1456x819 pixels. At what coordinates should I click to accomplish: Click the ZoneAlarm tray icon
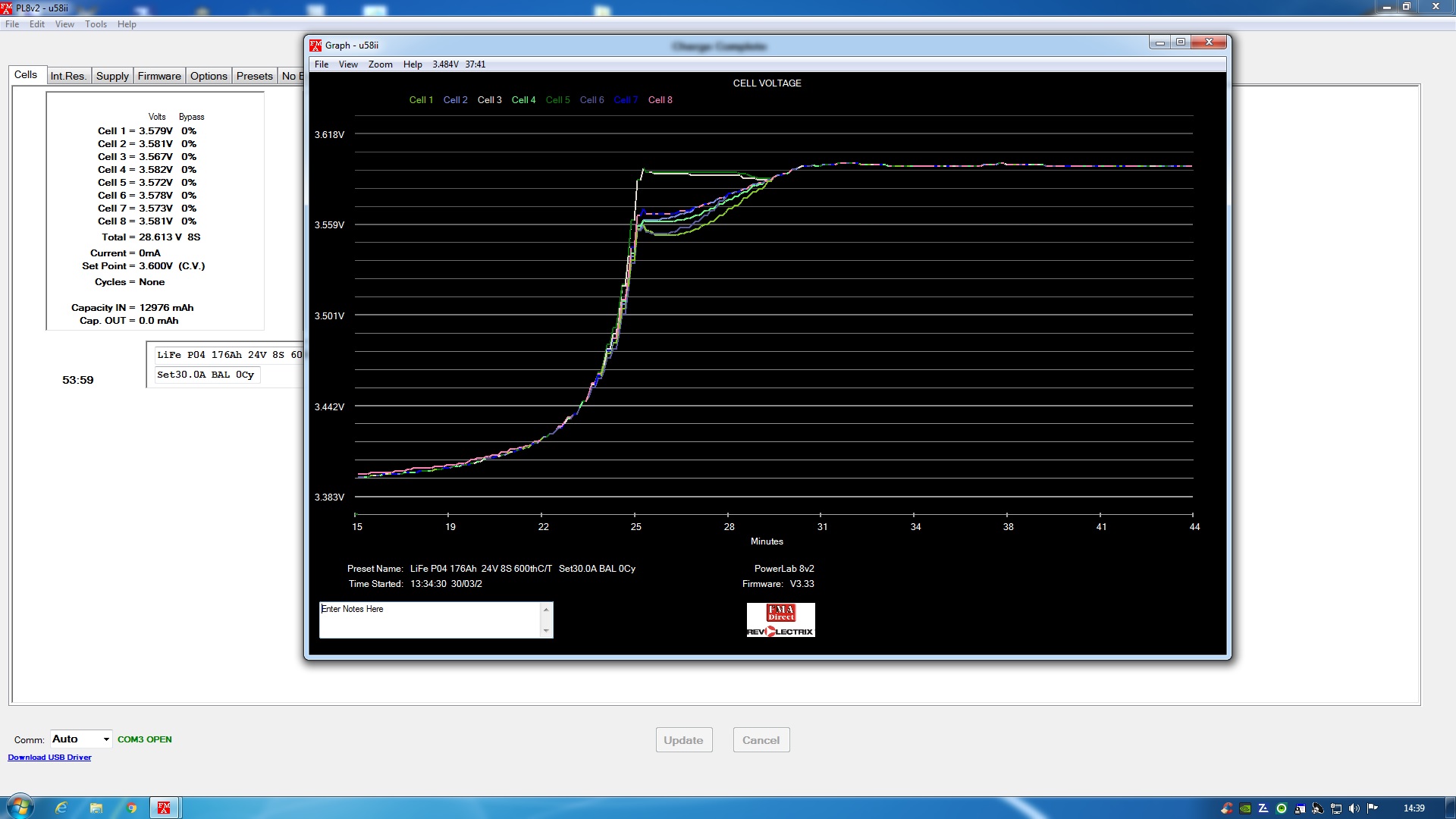coord(1263,808)
